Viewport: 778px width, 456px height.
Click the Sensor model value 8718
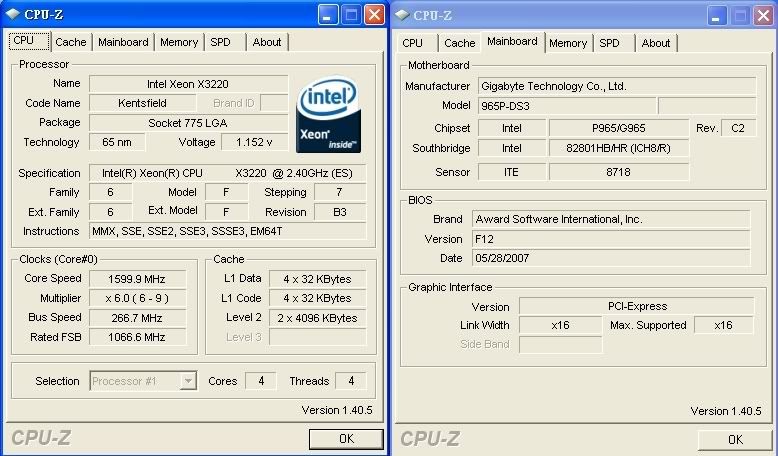(x=619, y=172)
